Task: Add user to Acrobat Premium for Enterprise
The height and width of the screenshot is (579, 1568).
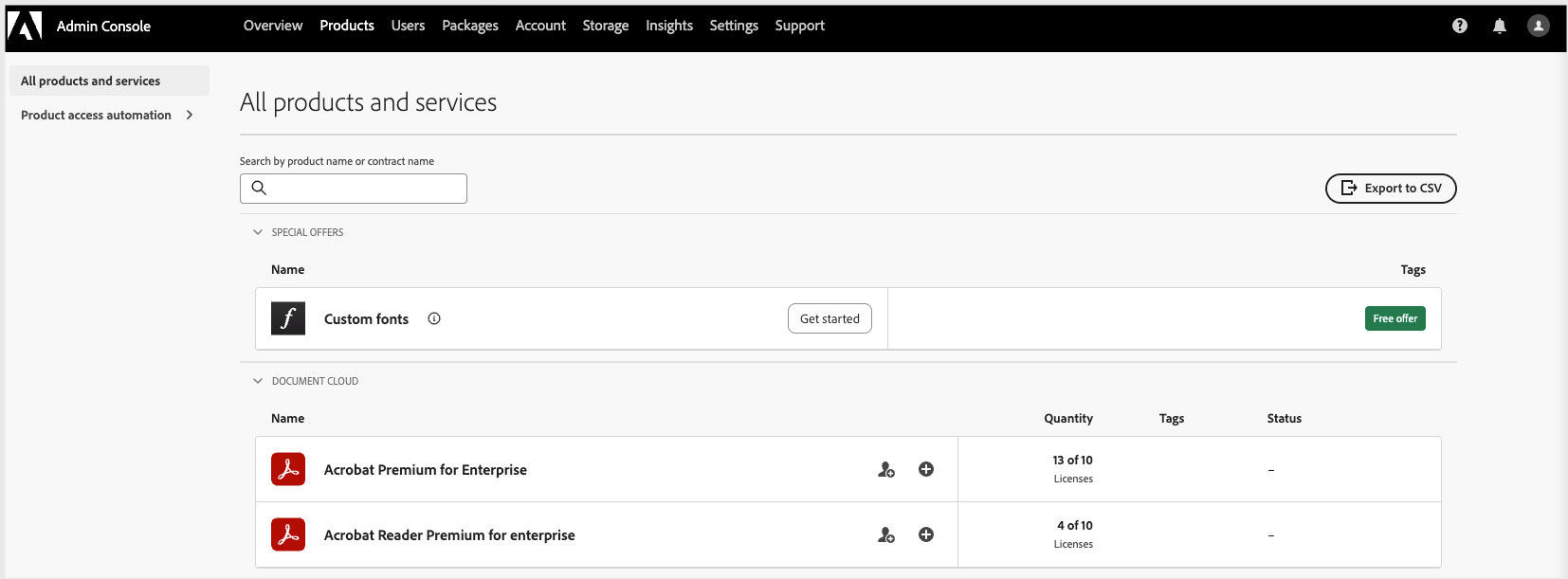Action: [x=886, y=469]
